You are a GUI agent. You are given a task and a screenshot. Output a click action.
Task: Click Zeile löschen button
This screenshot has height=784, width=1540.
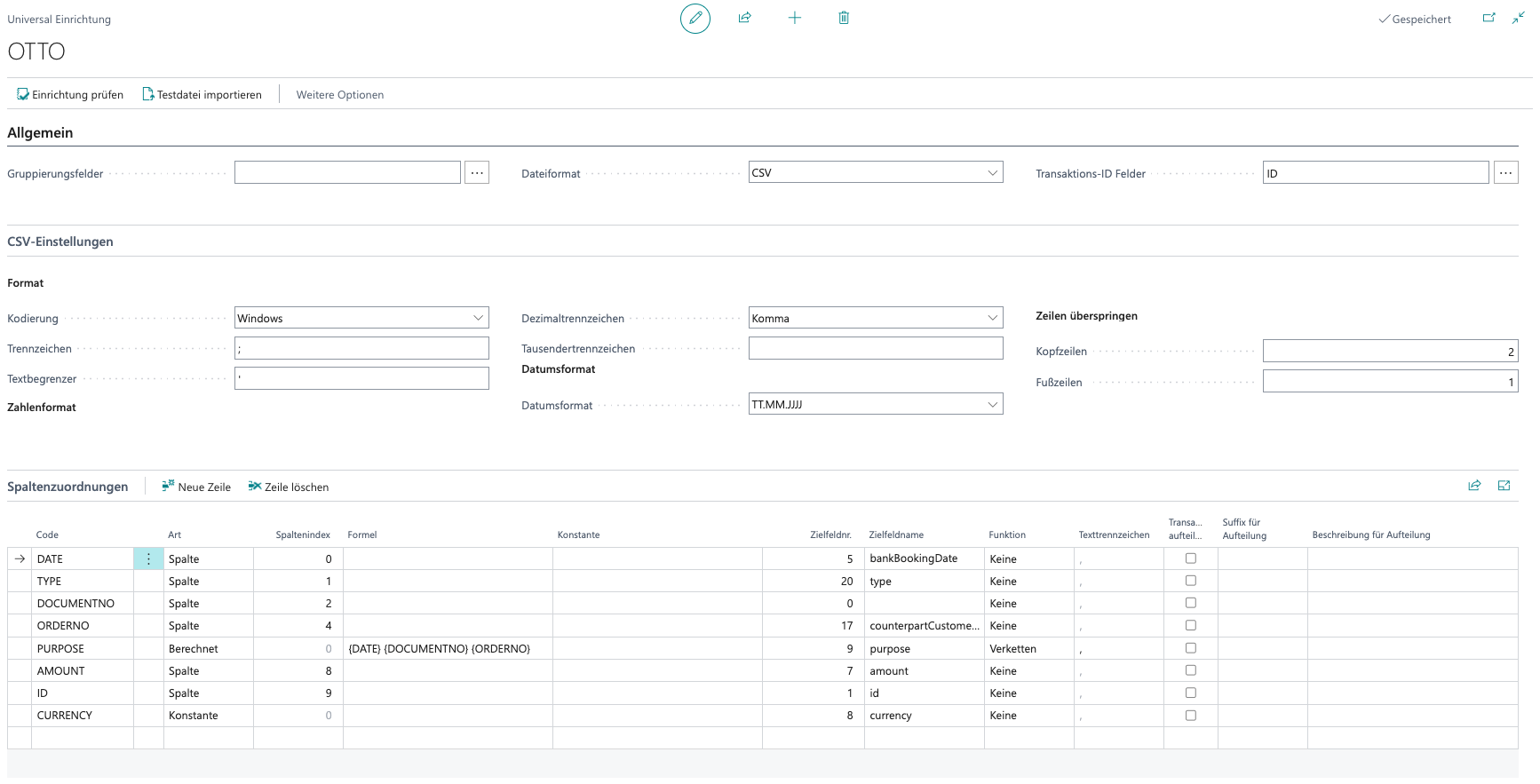[x=289, y=487]
